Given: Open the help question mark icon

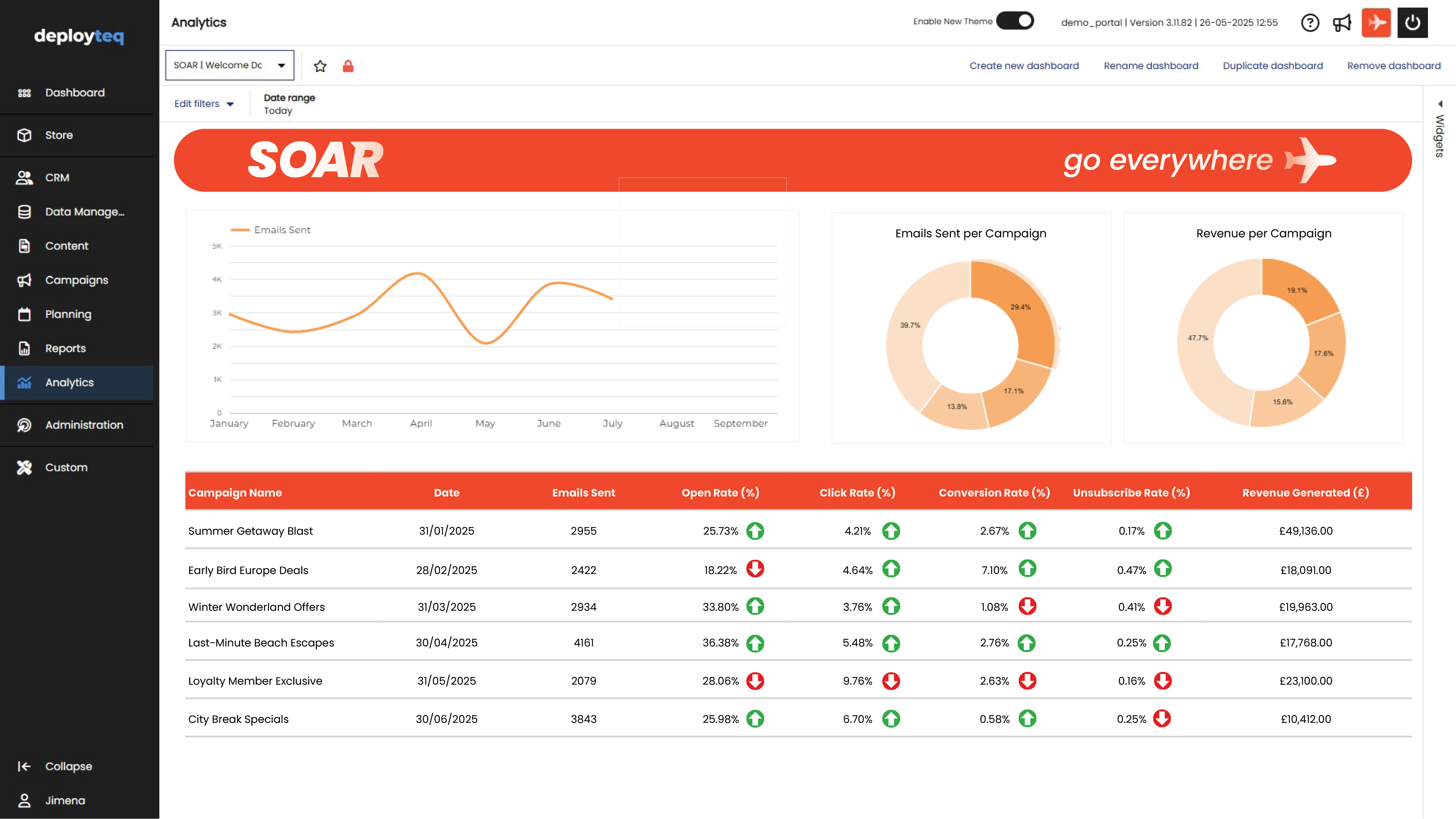Looking at the screenshot, I should pyautogui.click(x=1310, y=23).
